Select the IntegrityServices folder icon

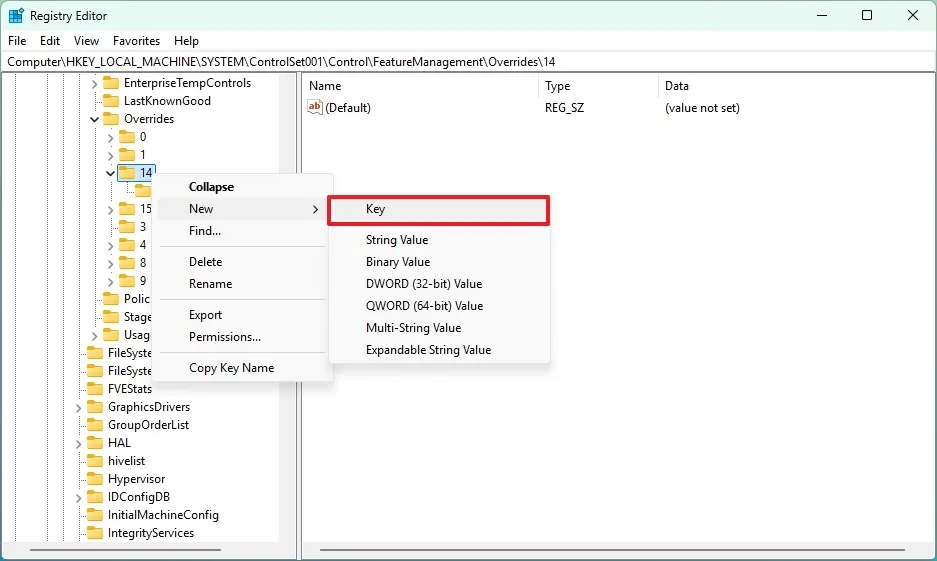[x=95, y=533]
